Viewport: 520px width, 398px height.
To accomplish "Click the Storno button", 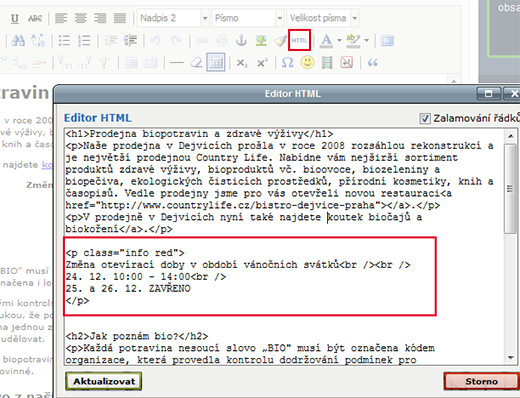I will (481, 381).
